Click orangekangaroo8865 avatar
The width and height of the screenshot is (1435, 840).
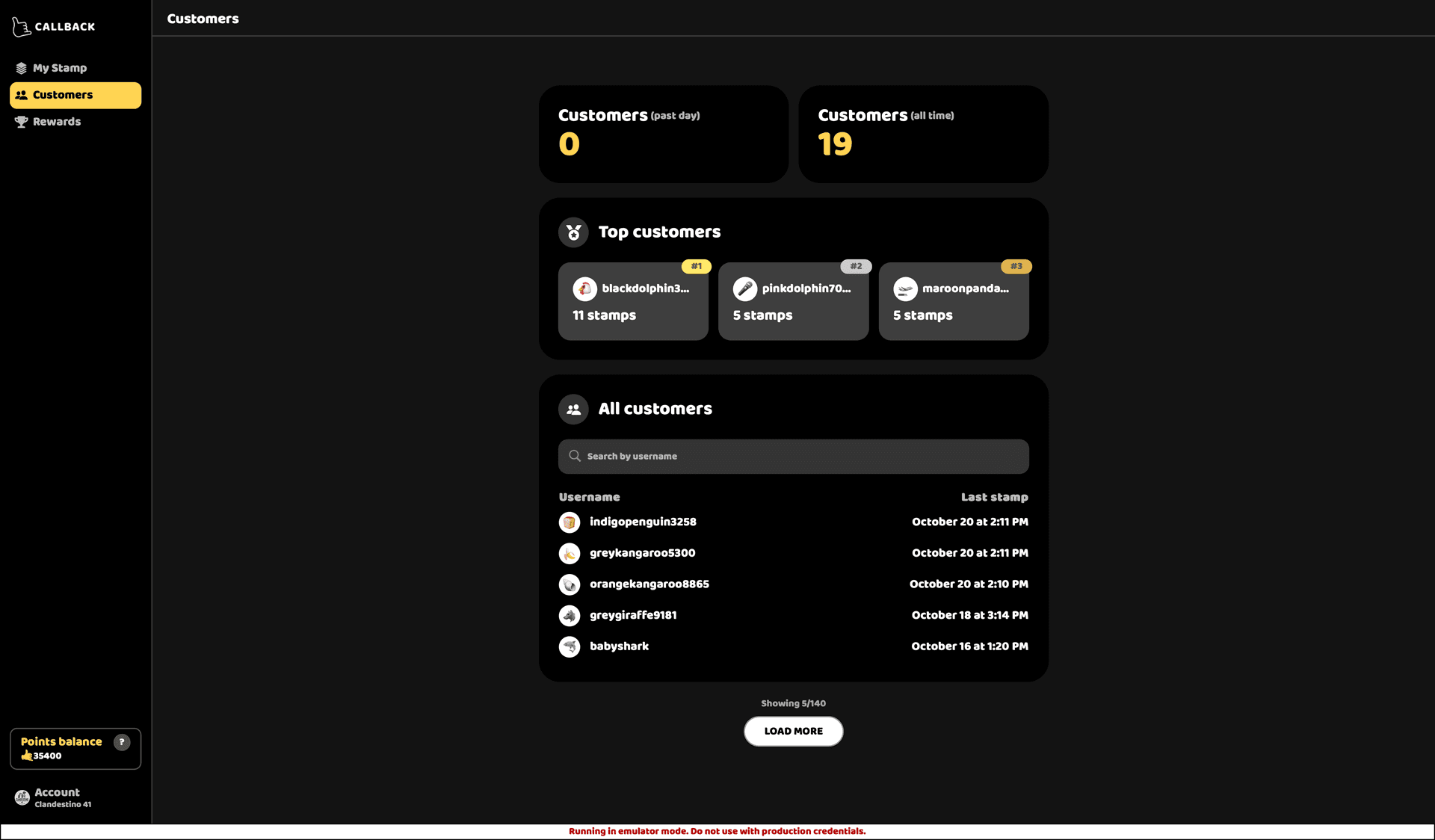570,584
